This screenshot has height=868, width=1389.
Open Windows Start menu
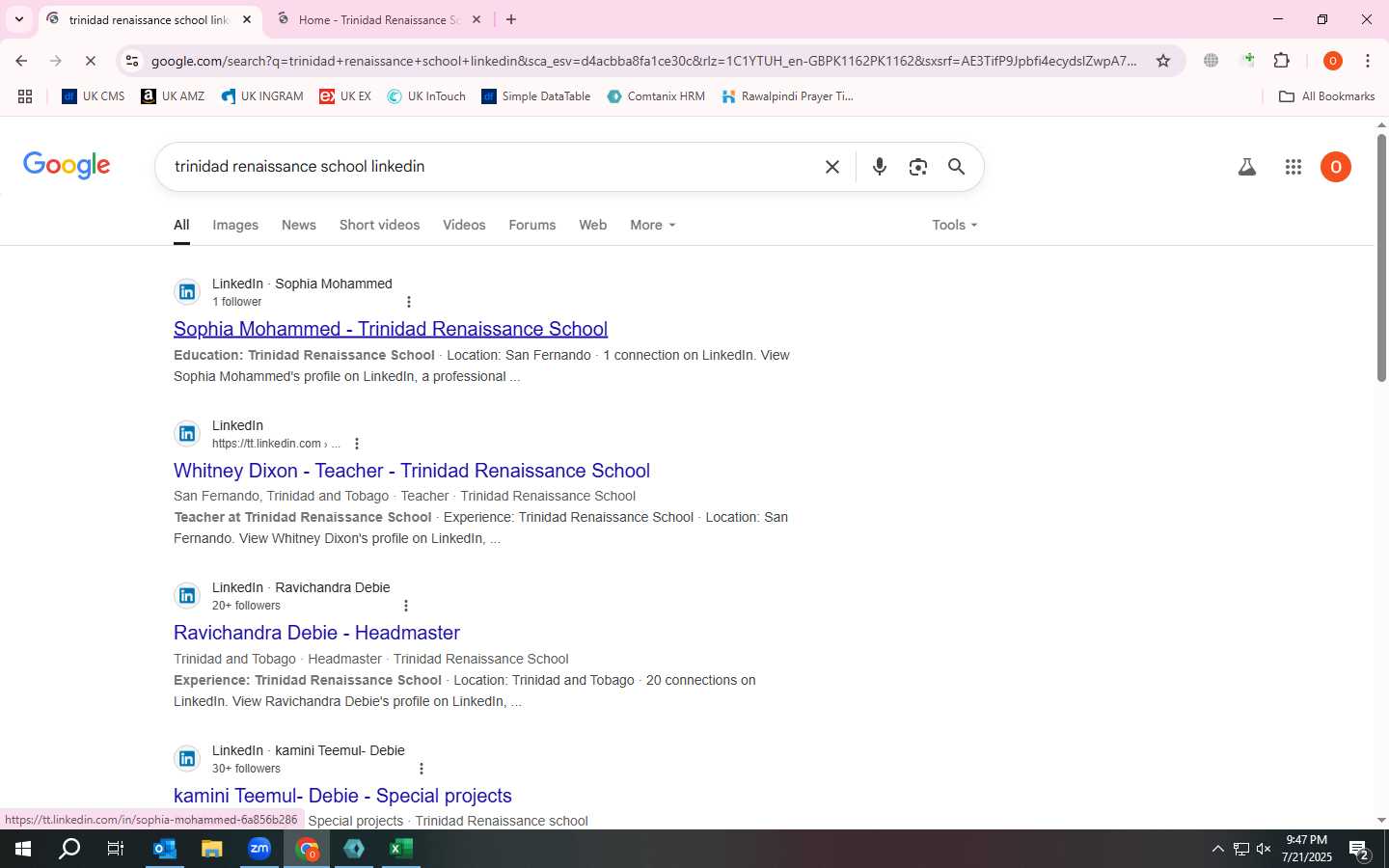point(23,849)
